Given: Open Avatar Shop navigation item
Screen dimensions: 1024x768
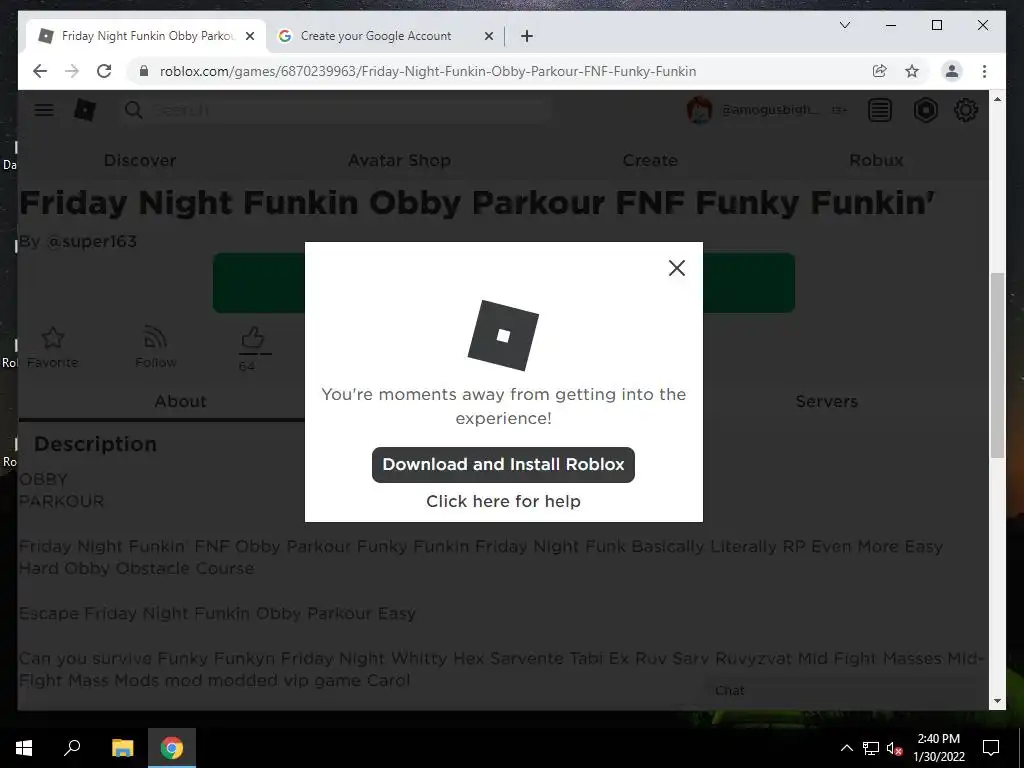Looking at the screenshot, I should click(x=399, y=160).
